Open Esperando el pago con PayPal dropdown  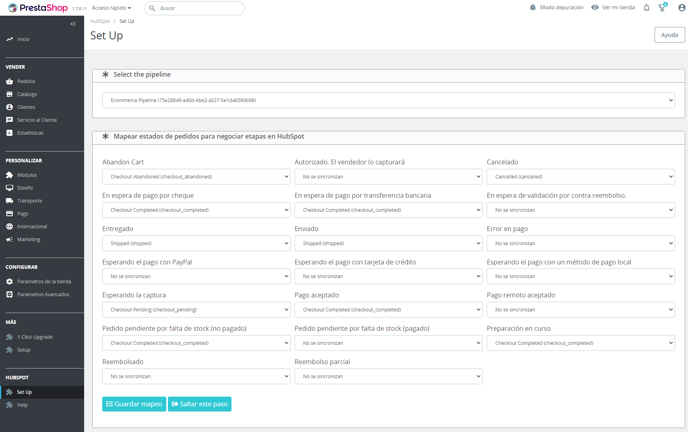tap(196, 276)
